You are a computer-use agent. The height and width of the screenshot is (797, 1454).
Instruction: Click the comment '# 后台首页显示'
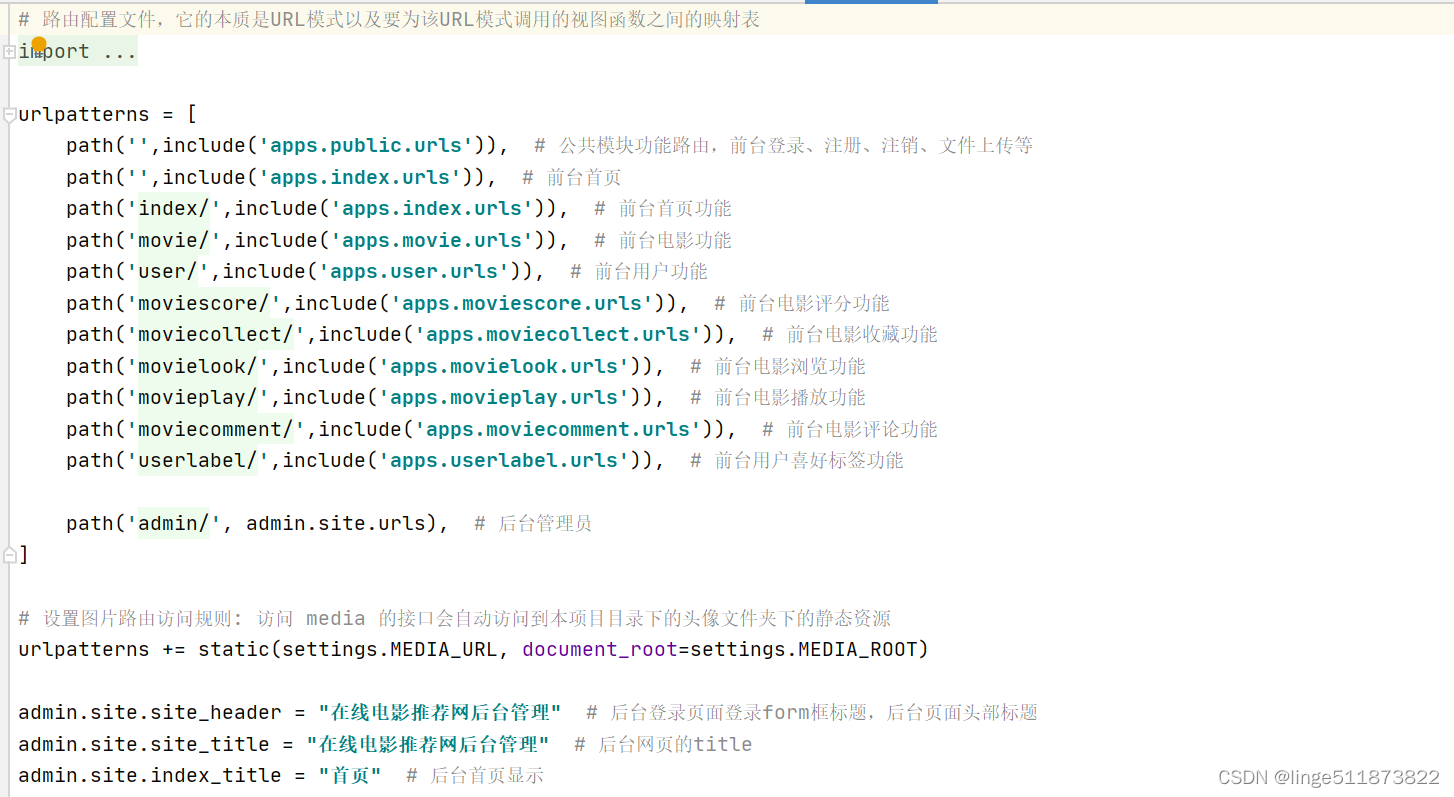pyautogui.click(x=475, y=775)
